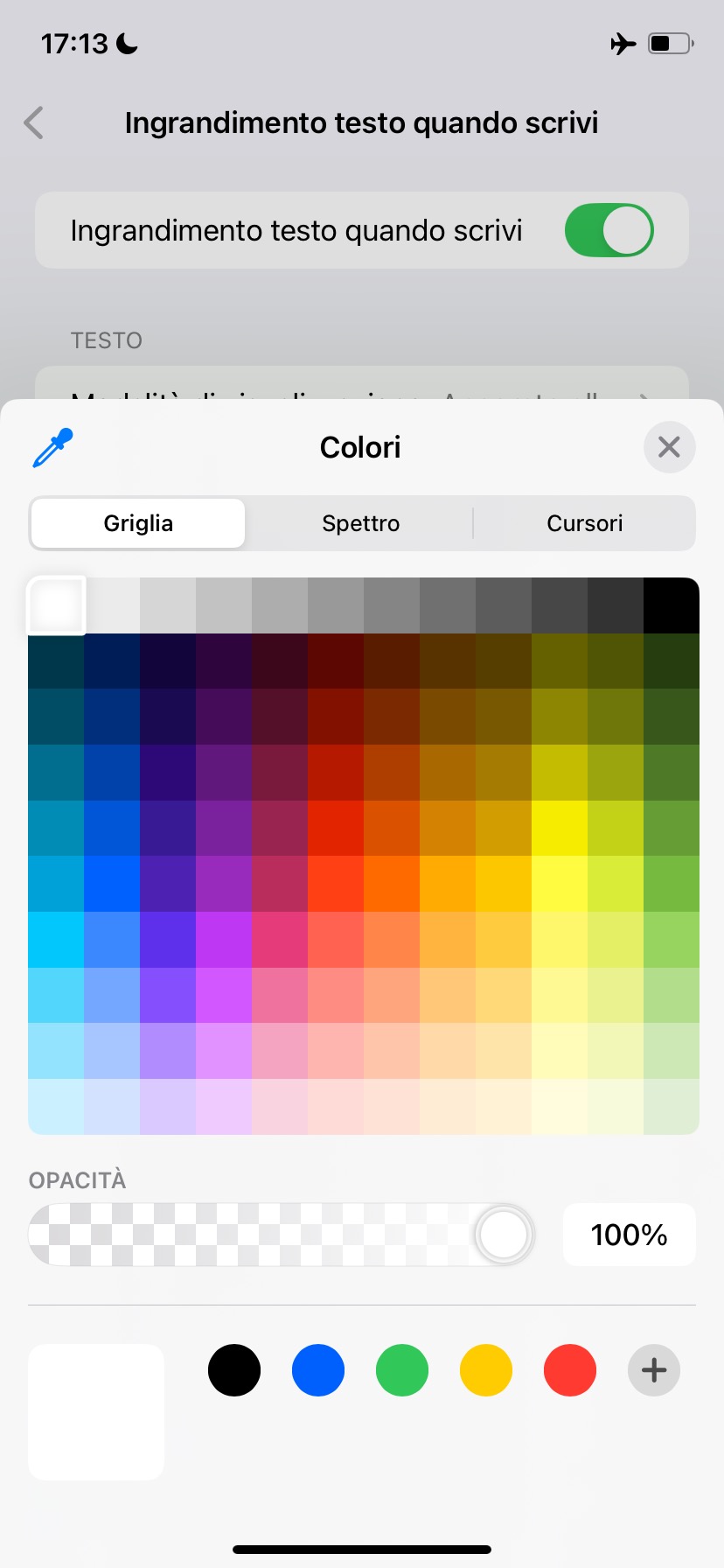
Task: Tap the airplane mode status icon
Action: click(x=623, y=43)
